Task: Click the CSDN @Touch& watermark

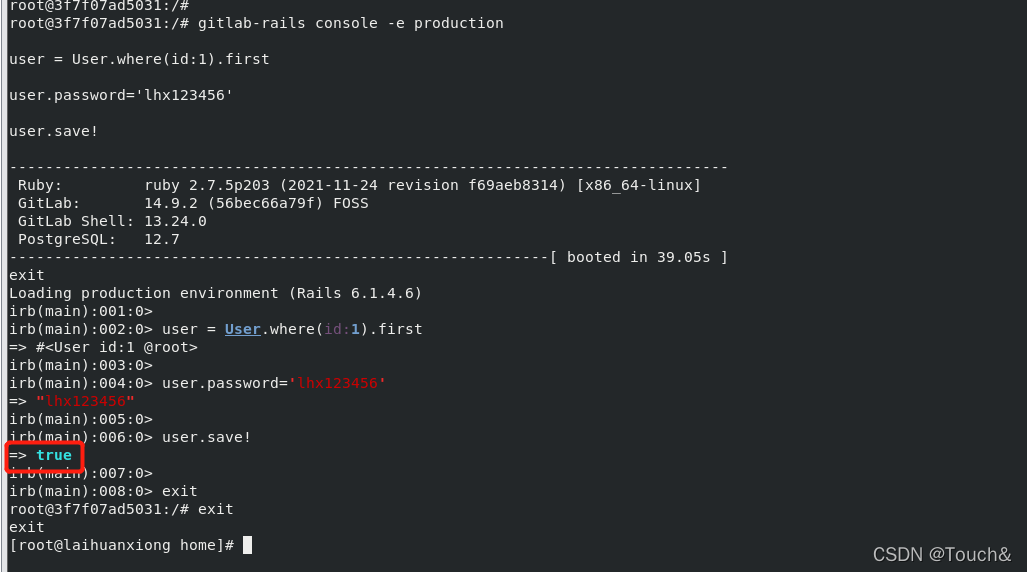Action: click(941, 554)
